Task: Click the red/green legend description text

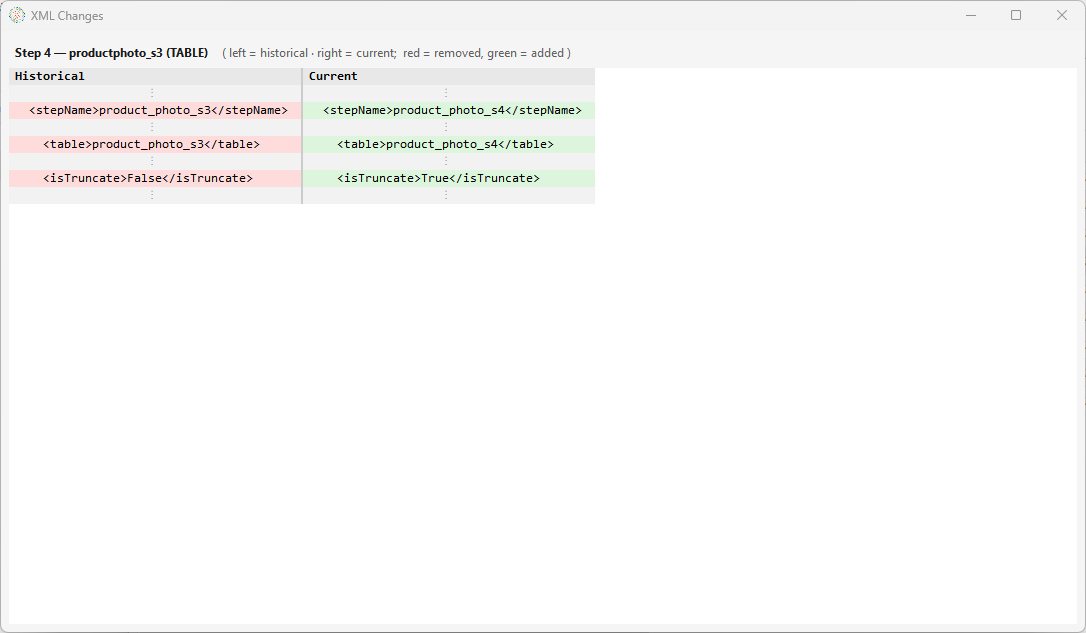Action: [396, 53]
